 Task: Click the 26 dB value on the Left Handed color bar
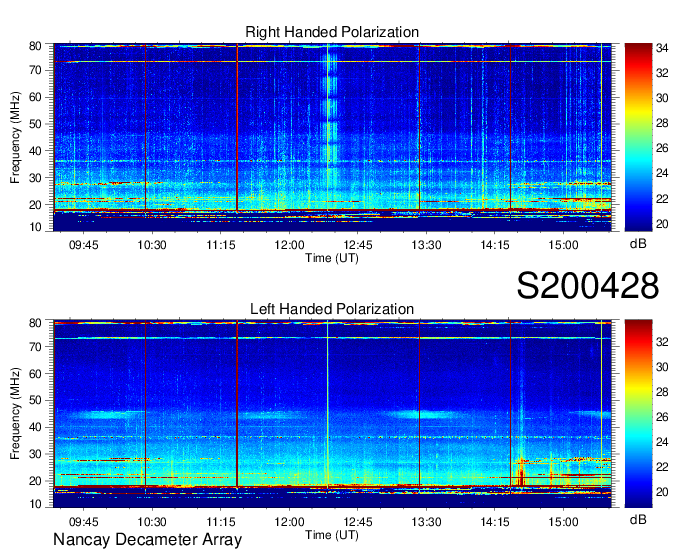click(x=662, y=417)
